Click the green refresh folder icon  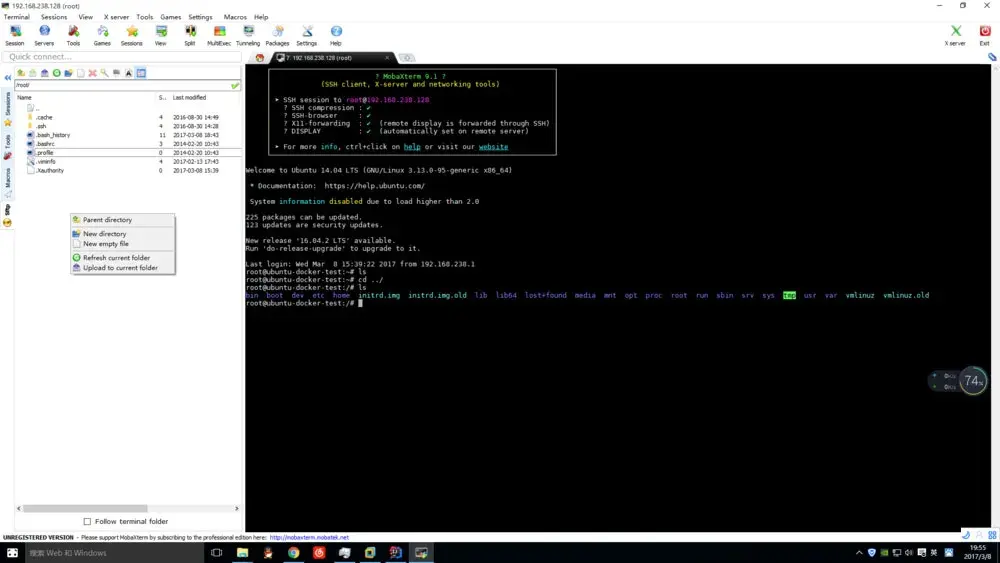[x=56, y=73]
